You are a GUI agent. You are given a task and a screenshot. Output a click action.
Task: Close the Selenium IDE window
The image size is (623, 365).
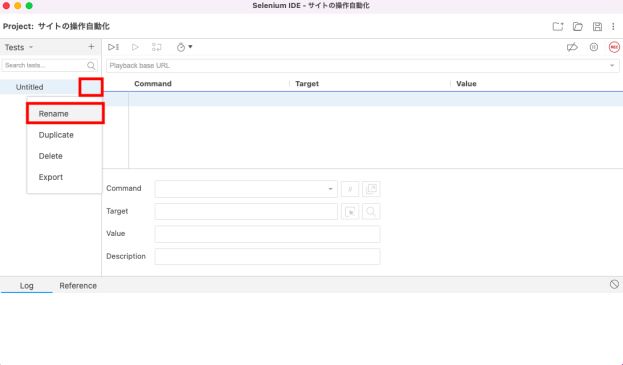[6, 6]
